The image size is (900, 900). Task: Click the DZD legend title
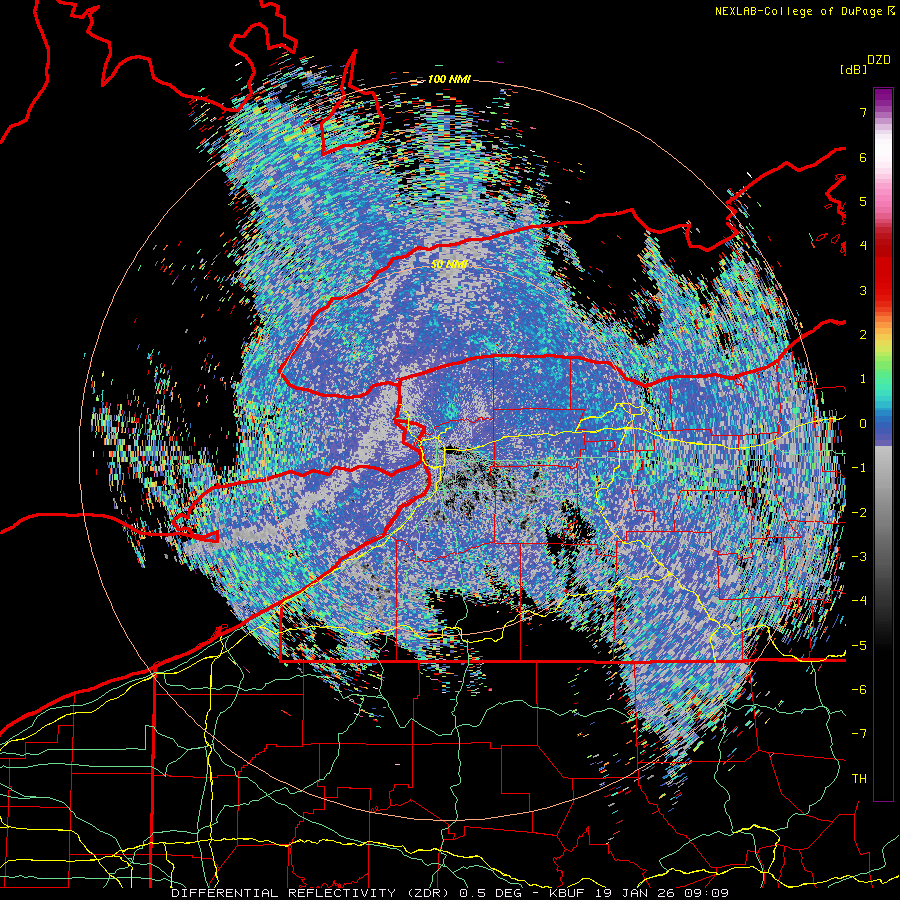[879, 60]
